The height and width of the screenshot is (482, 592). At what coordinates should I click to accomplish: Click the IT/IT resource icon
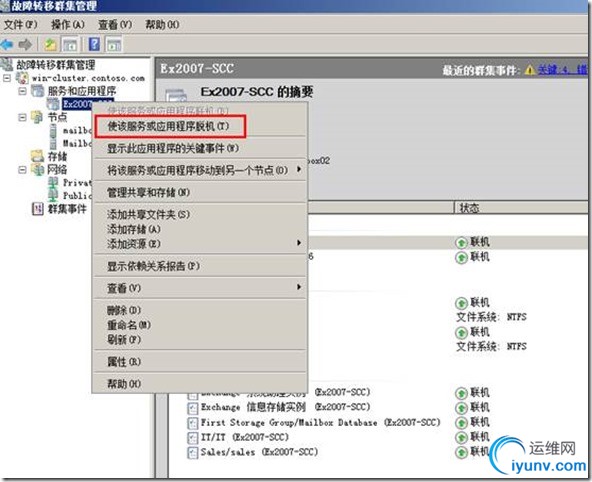click(x=193, y=437)
